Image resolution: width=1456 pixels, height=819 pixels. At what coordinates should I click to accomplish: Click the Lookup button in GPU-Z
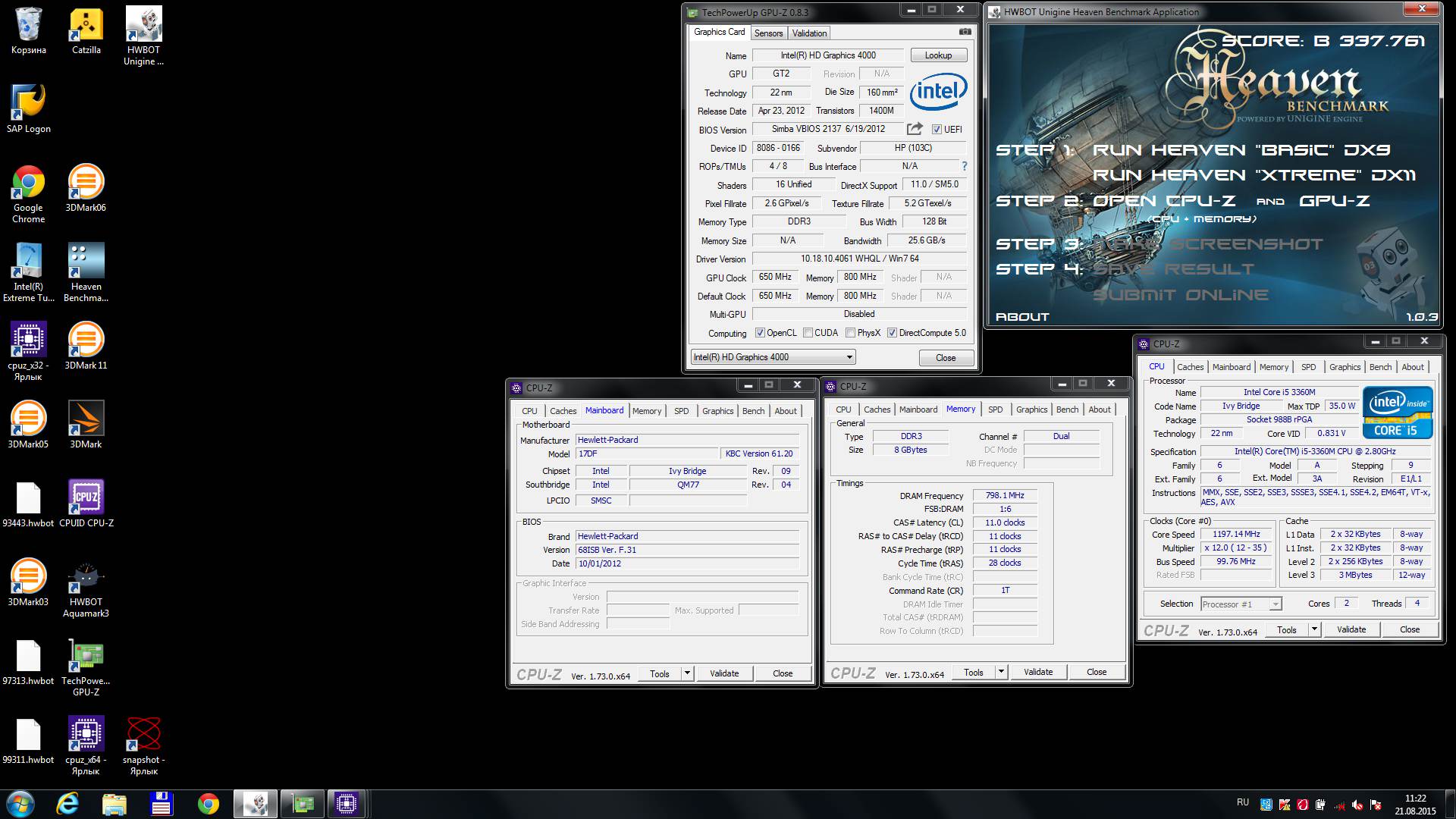(x=938, y=55)
